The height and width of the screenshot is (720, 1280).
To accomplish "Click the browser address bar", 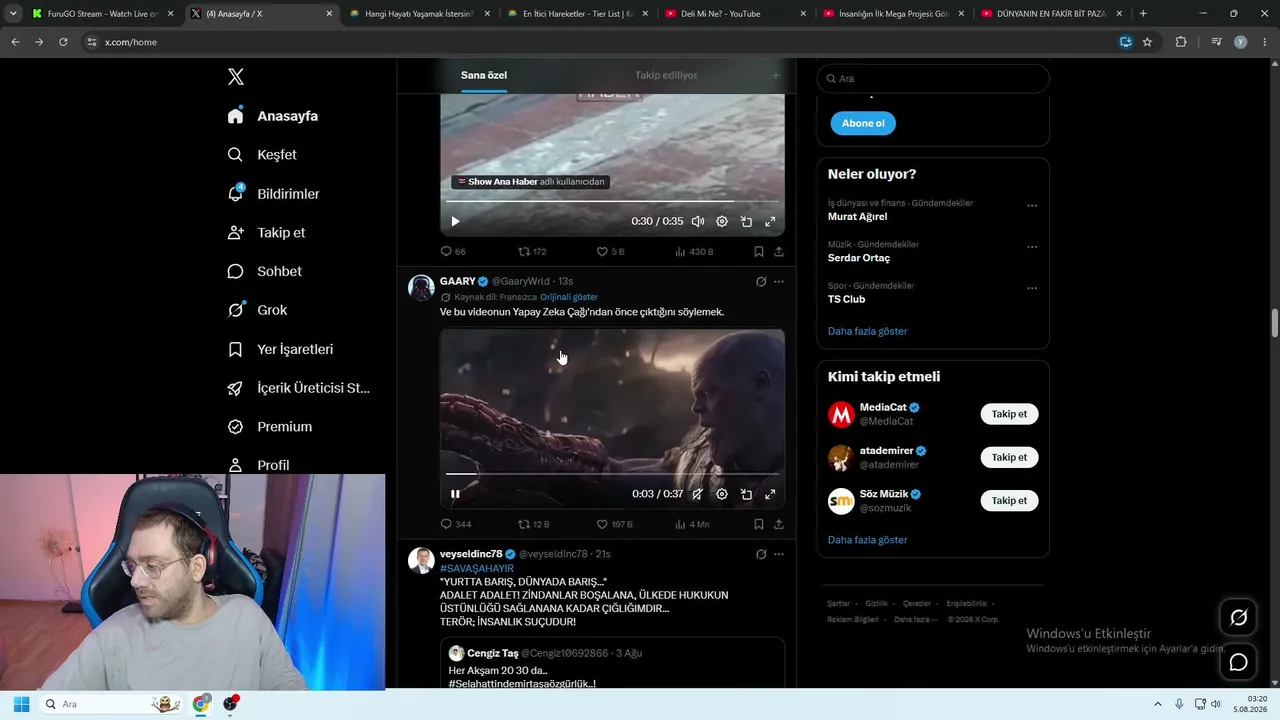I will [x=600, y=42].
